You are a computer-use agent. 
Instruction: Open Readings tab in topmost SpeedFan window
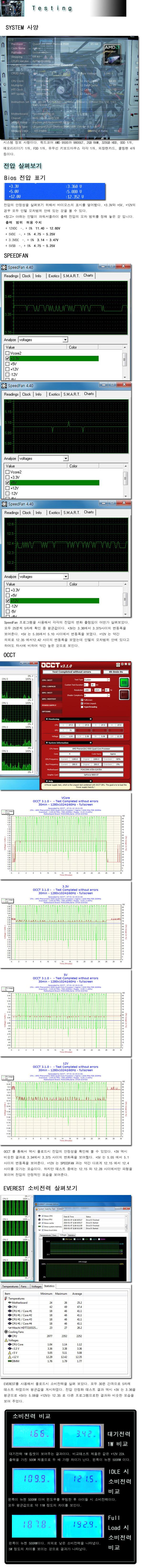pyautogui.click(x=11, y=276)
